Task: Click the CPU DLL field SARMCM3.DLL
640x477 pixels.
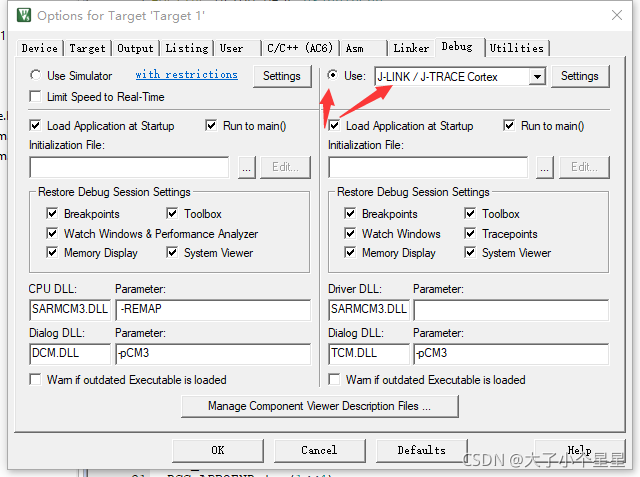Action: (x=70, y=310)
